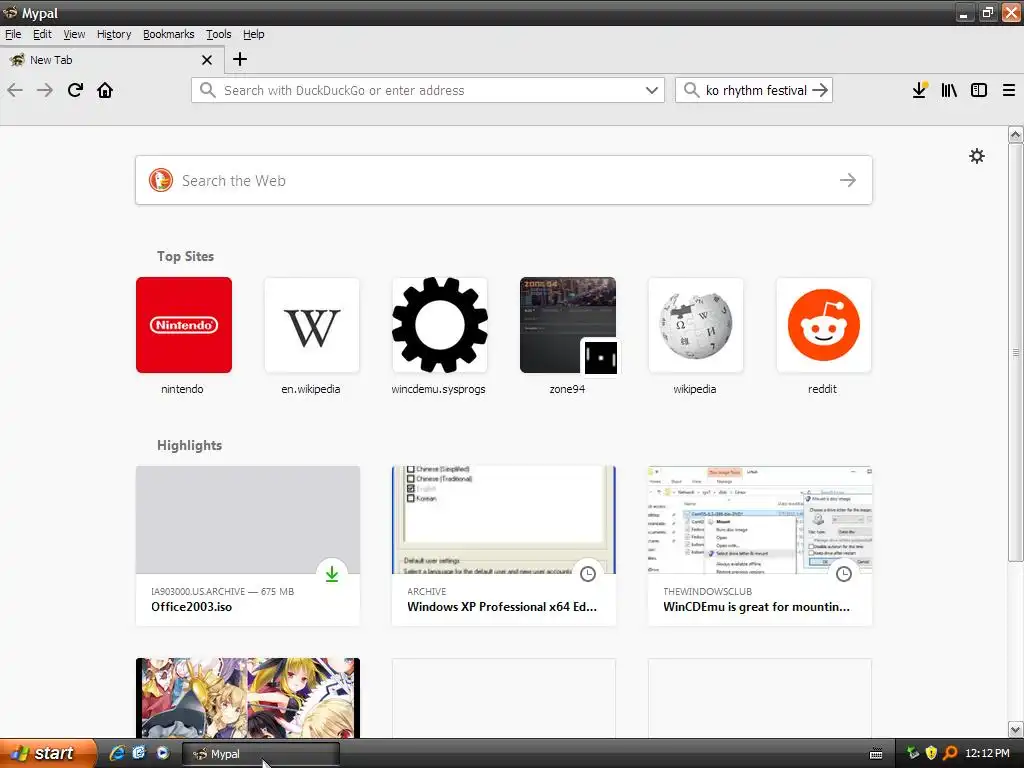
Task: Select the New Tab tab
Action: tap(111, 60)
